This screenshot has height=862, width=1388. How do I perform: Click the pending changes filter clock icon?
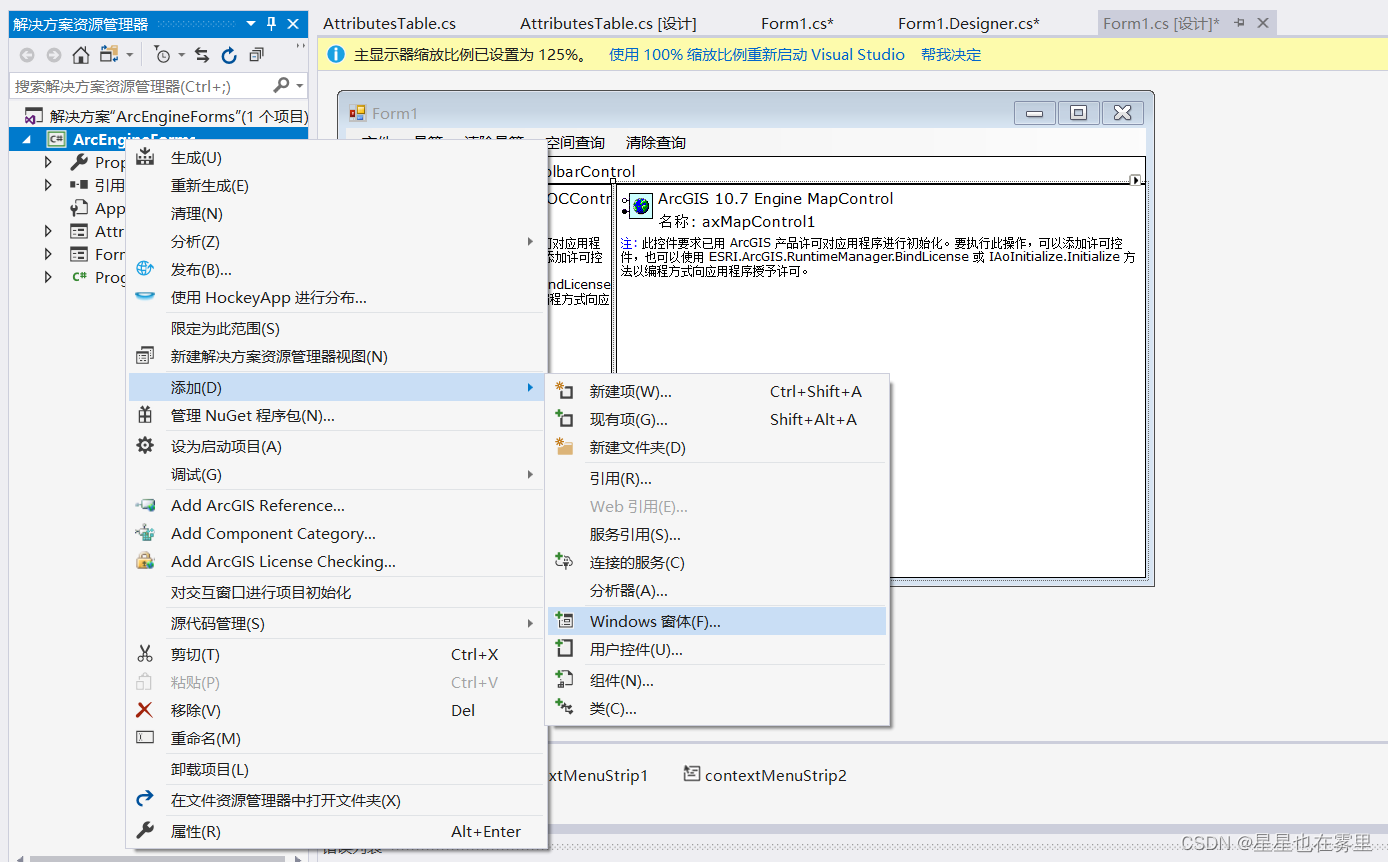(x=163, y=55)
